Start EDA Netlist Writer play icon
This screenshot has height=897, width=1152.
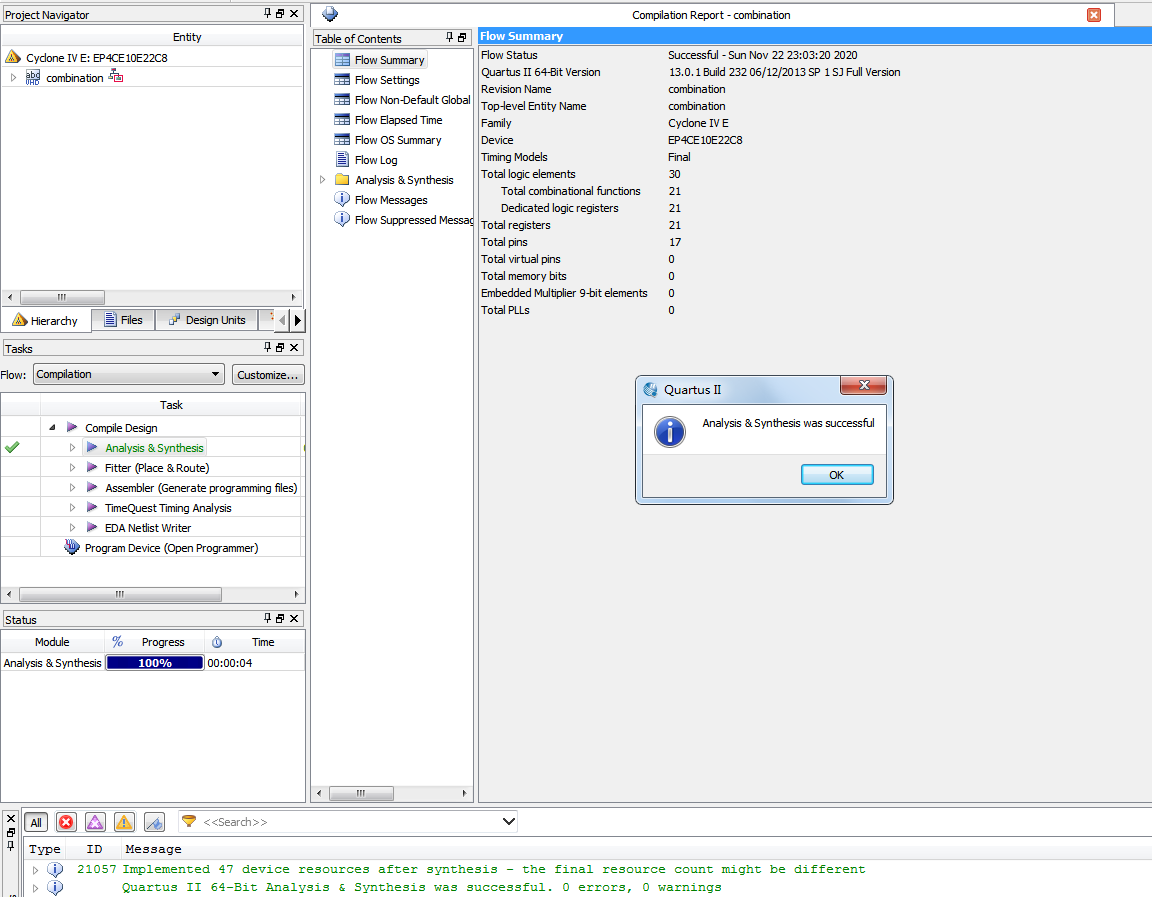pos(92,527)
